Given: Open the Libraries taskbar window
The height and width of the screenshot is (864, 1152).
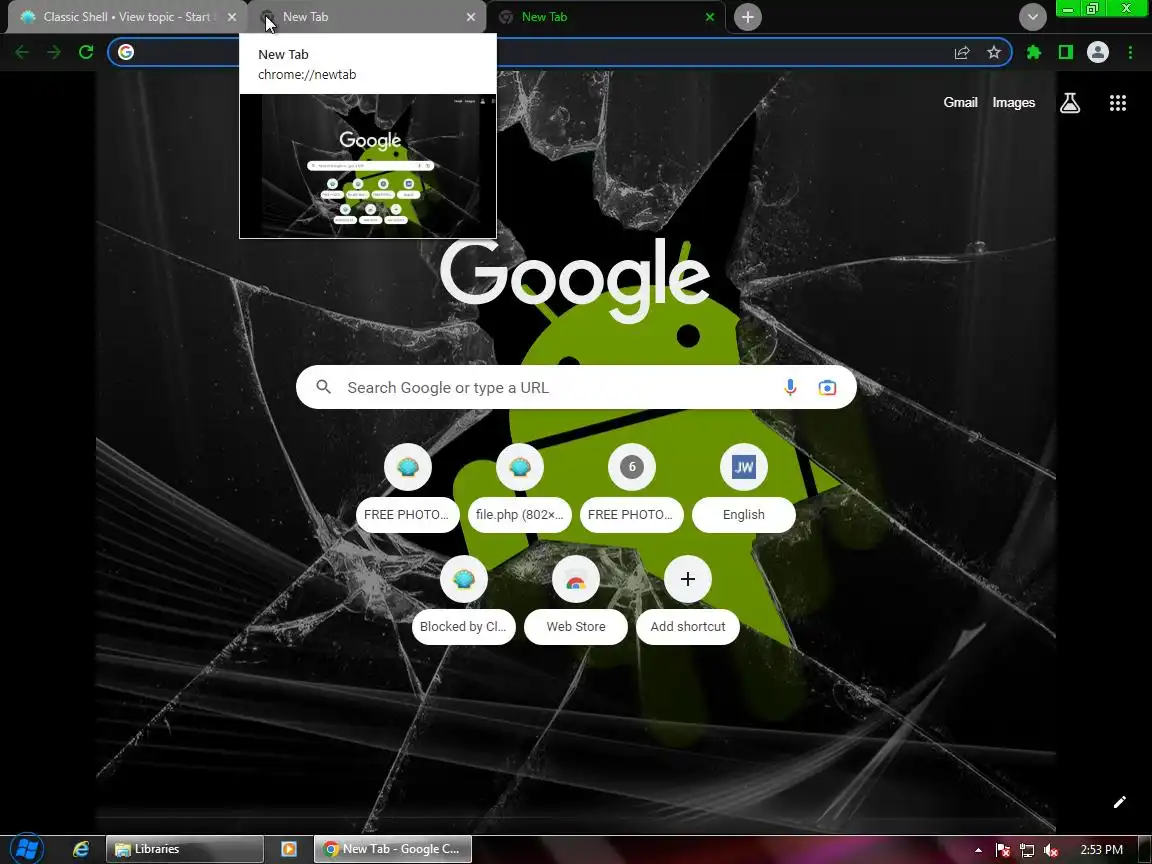Looking at the screenshot, I should pyautogui.click(x=185, y=849).
